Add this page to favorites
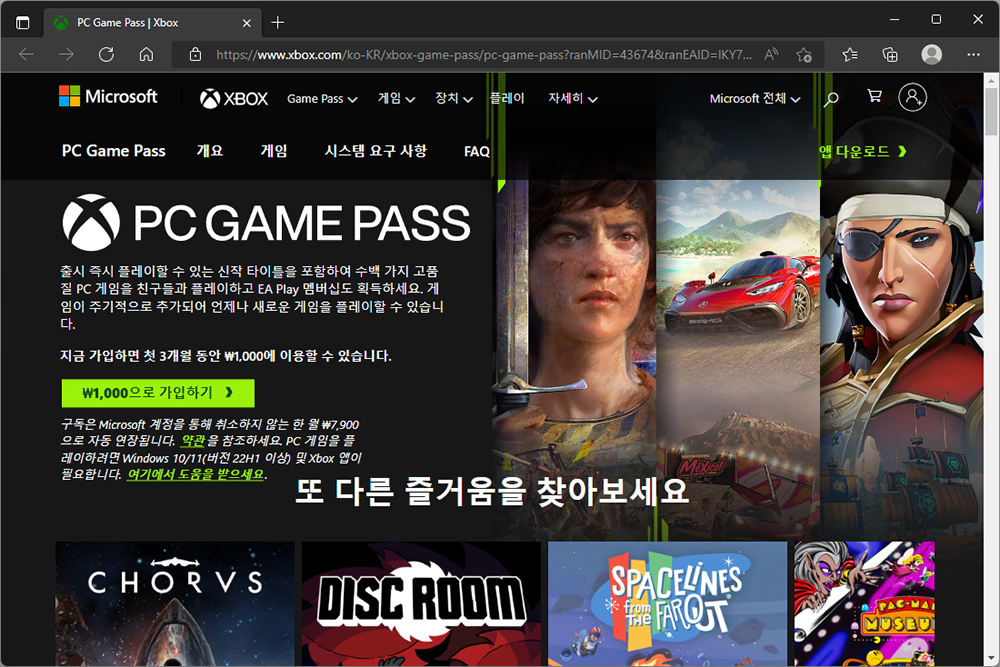 804,55
